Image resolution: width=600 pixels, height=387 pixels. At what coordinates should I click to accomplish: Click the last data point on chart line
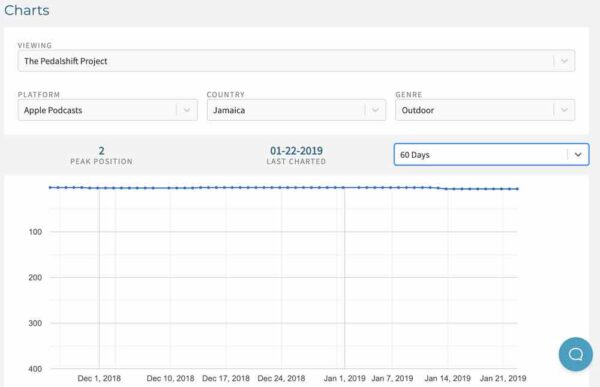point(517,189)
